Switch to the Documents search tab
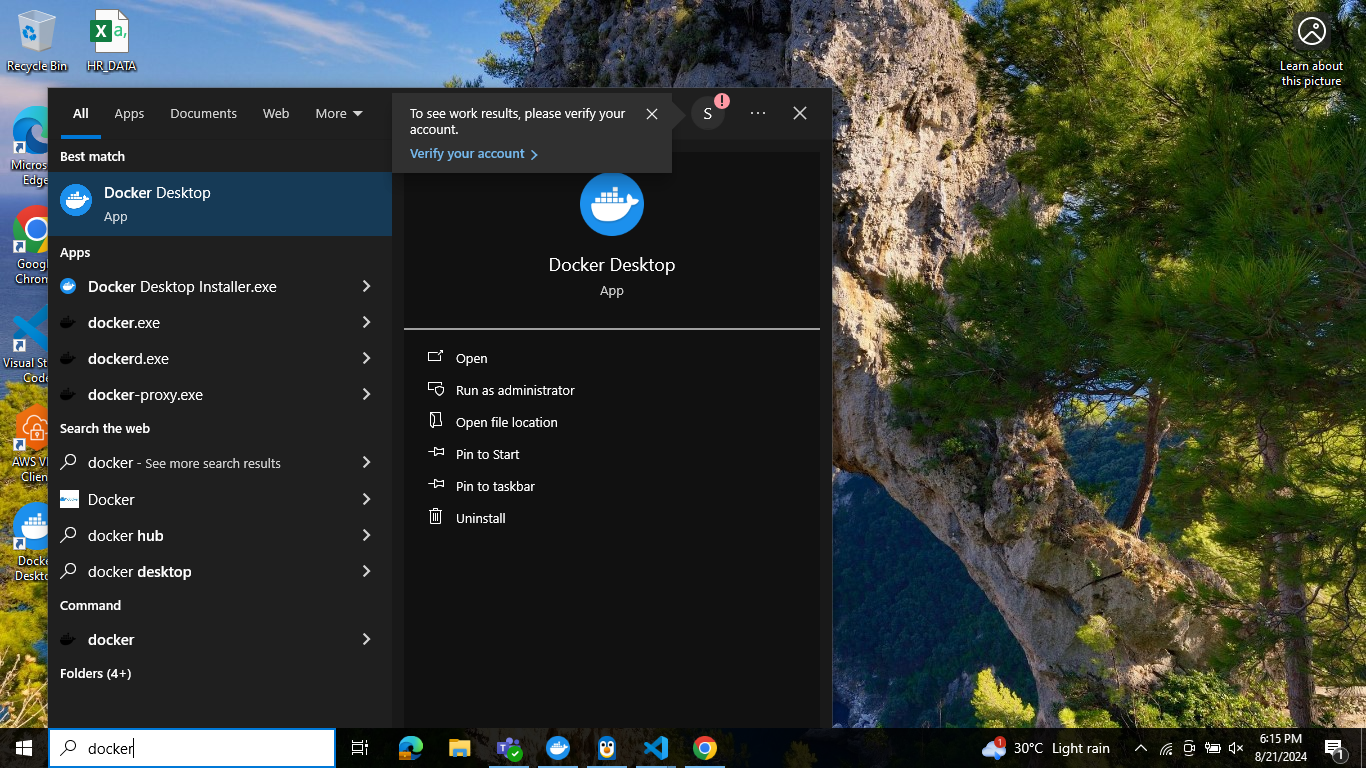 point(203,113)
